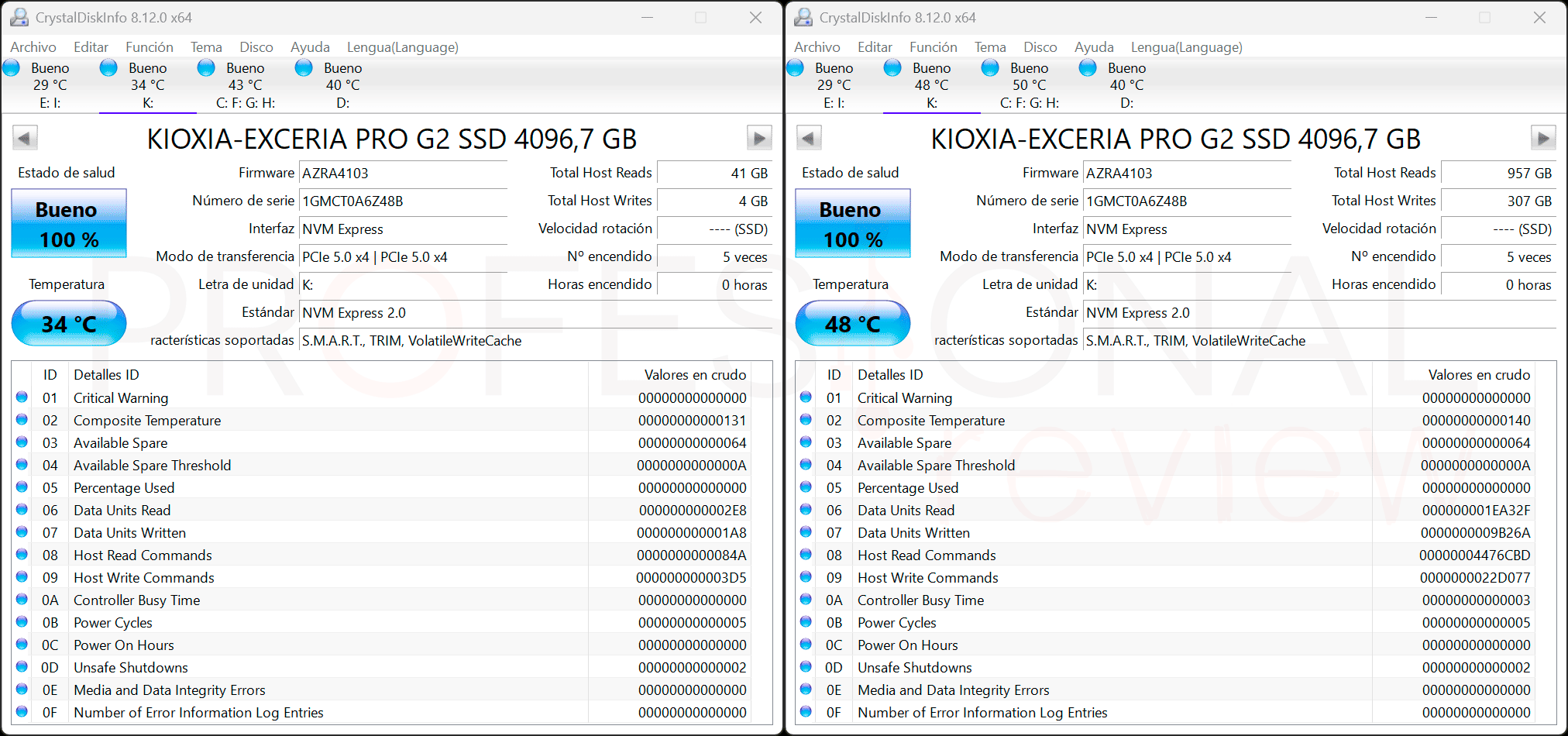Select D: disk status orb in right window
Image resolution: width=1568 pixels, height=736 pixels.
tap(1088, 68)
